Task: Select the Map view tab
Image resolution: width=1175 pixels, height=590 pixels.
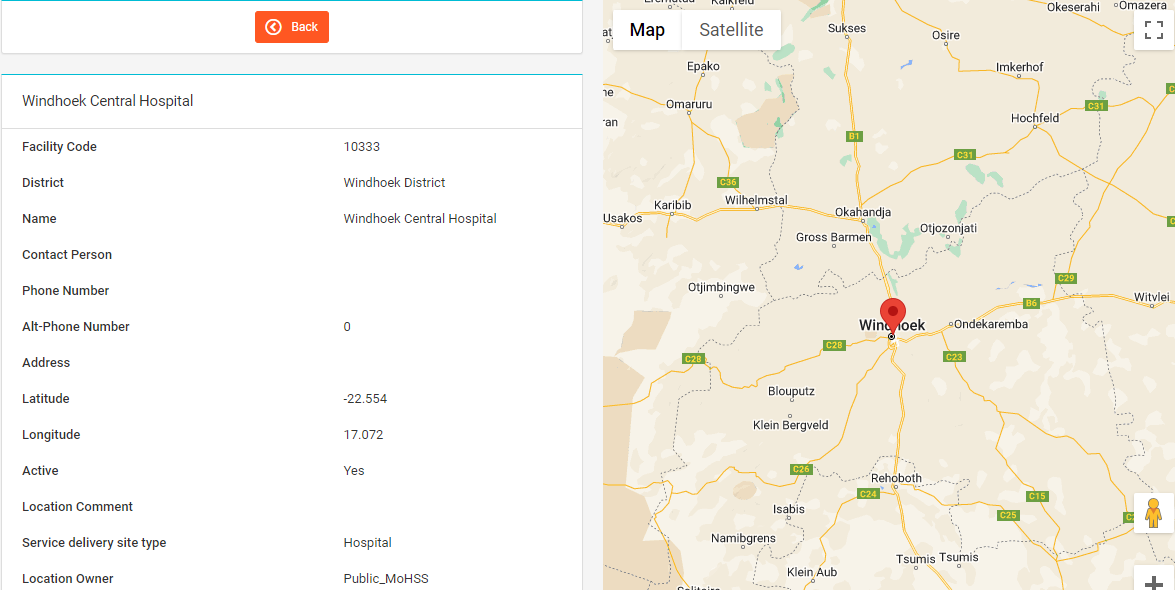Action: tap(647, 30)
